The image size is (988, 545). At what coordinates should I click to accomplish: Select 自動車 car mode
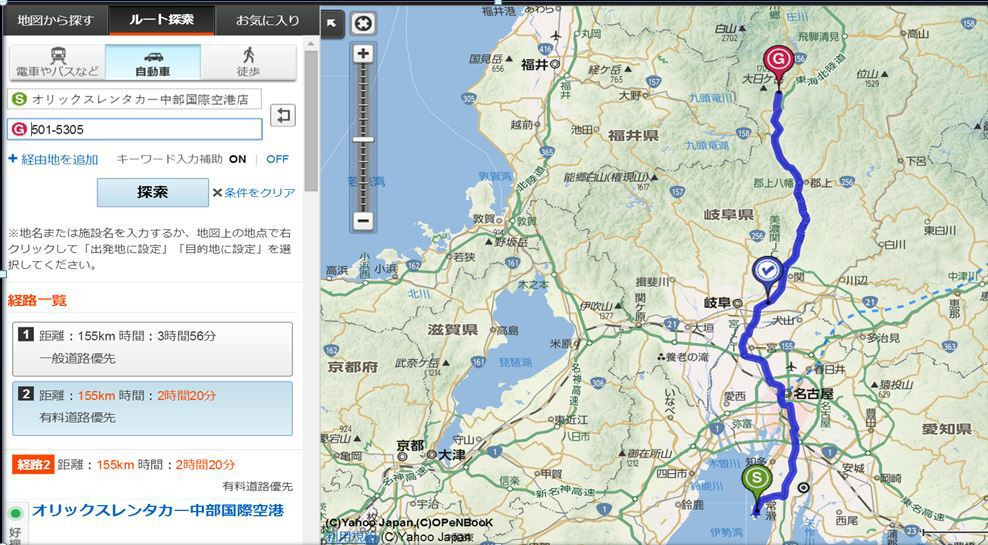point(153,62)
